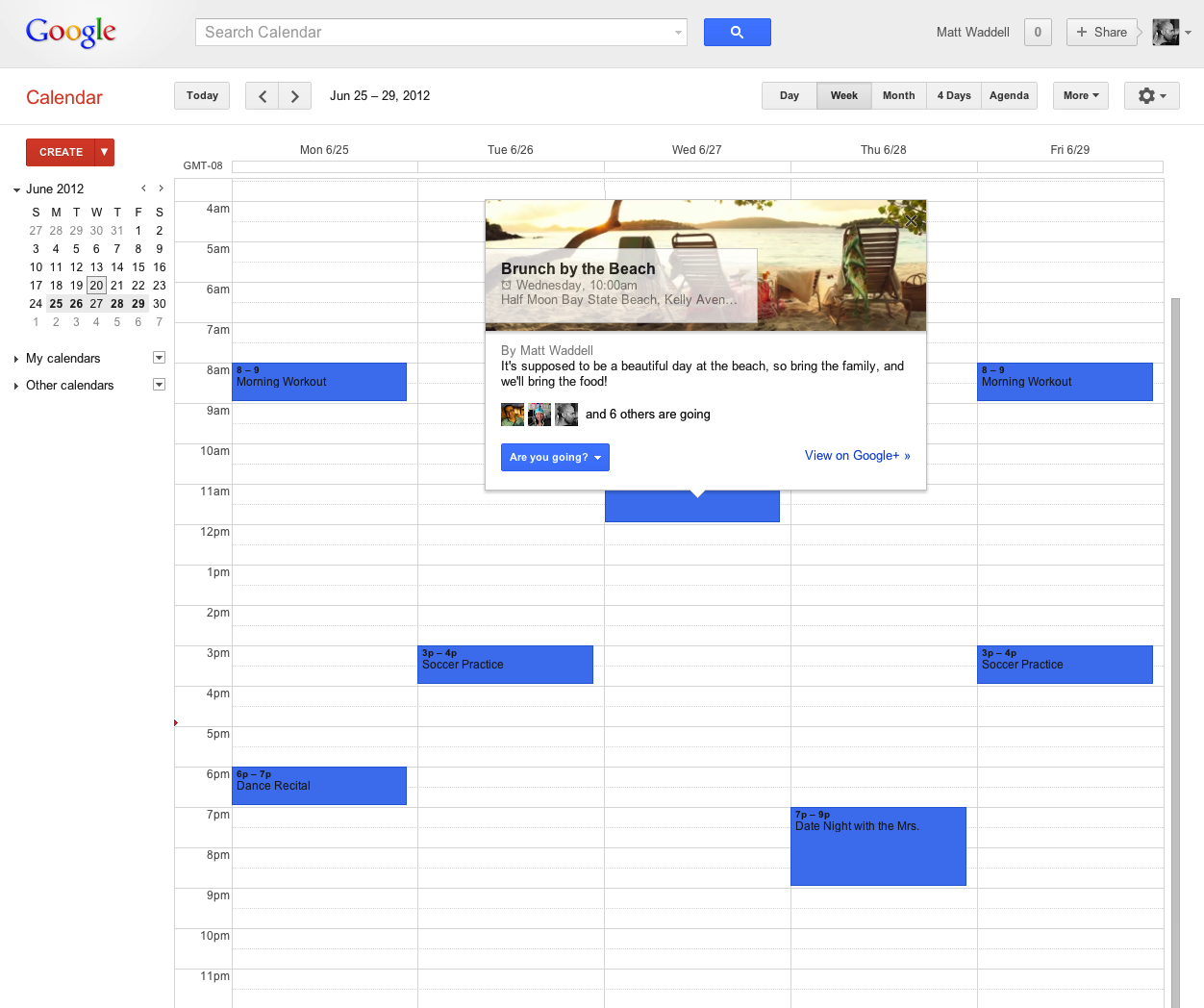The image size is (1204, 1008).
Task: Click inside the Search Calendar field
Action: pos(433,32)
